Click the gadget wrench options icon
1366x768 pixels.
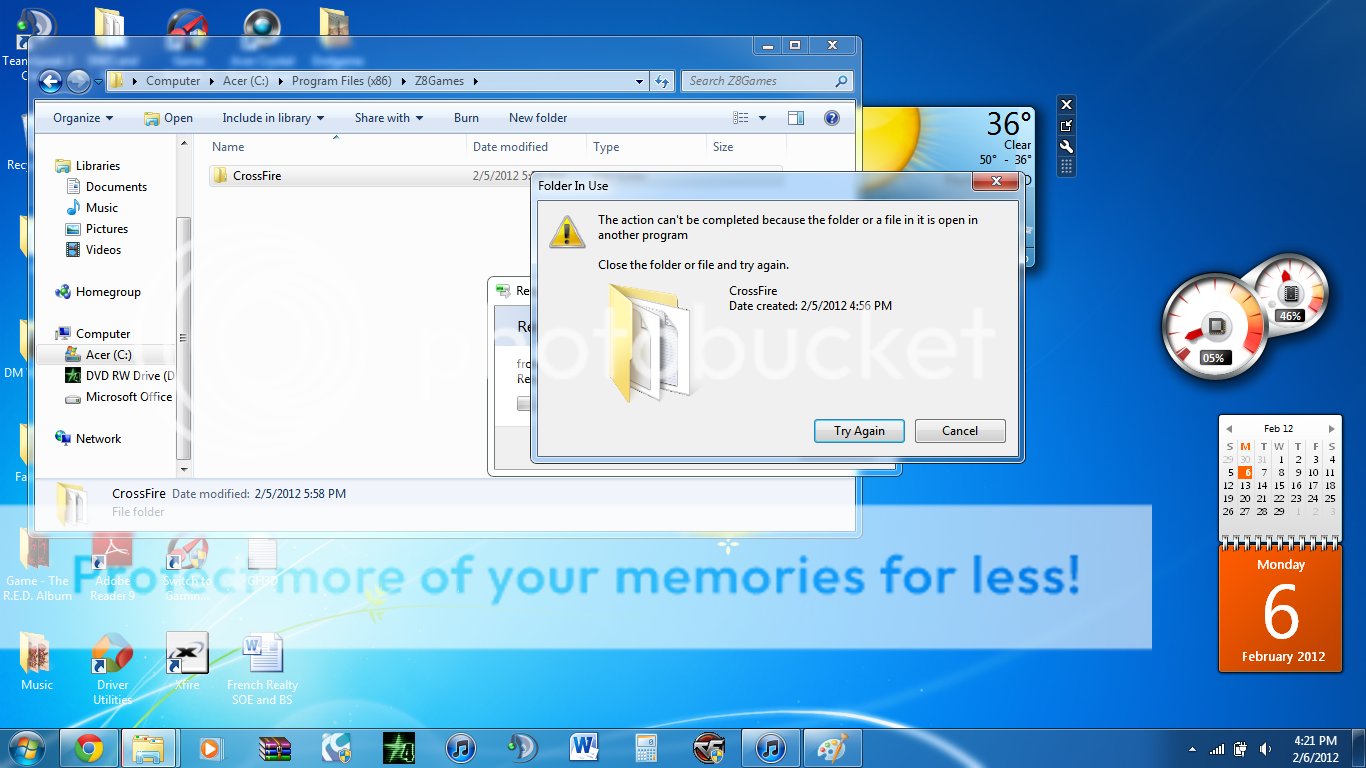tap(1066, 146)
